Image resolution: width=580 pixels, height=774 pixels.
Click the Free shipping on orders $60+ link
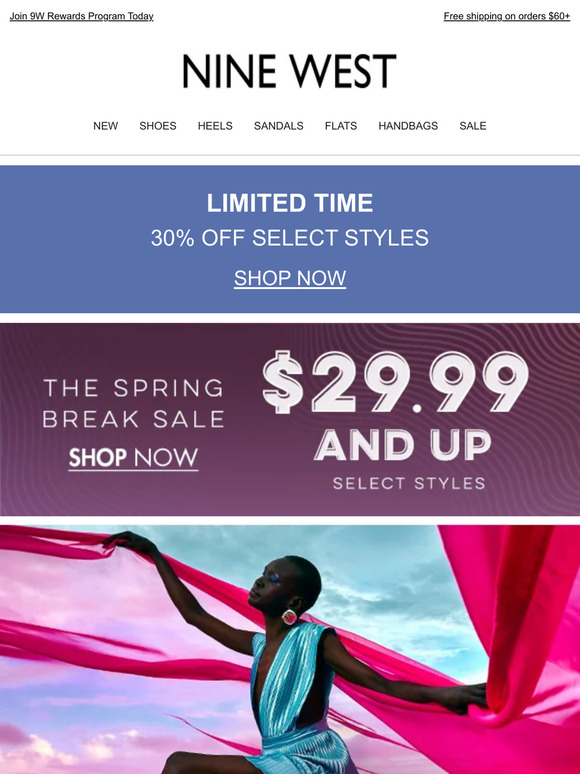507,16
